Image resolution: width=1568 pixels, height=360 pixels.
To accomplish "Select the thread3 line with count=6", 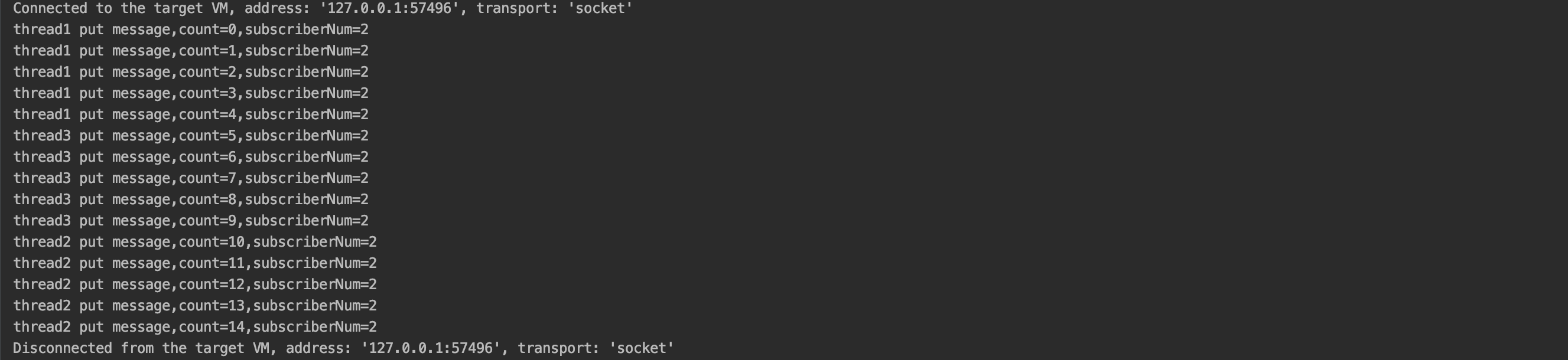I will pyautogui.click(x=190, y=158).
